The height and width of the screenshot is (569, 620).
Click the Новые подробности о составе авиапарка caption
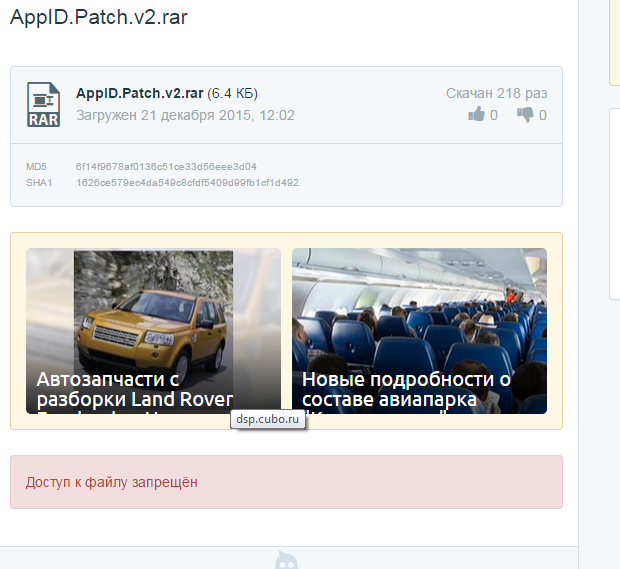pyautogui.click(x=406, y=389)
